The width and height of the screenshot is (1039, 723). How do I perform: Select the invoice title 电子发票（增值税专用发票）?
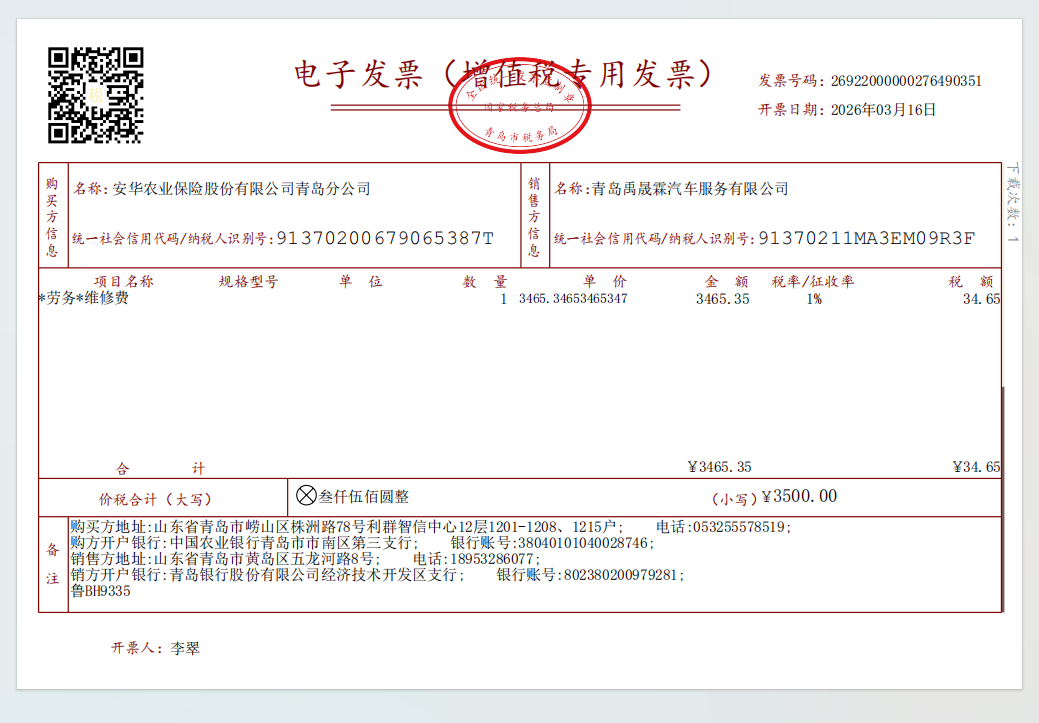tap(503, 76)
